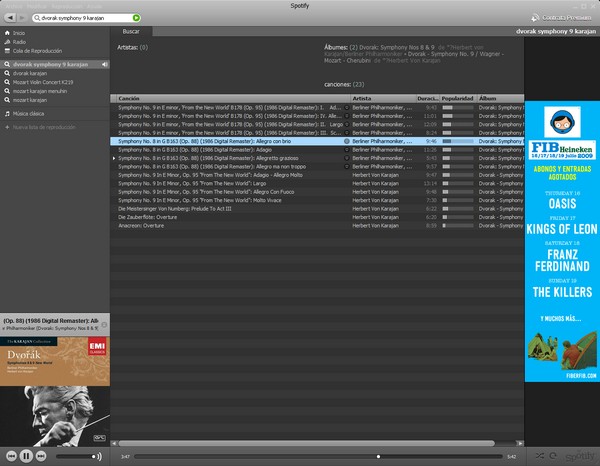Viewport: 600px width, 466px height.
Task: Seek using the track progress bar
Action: point(318,456)
